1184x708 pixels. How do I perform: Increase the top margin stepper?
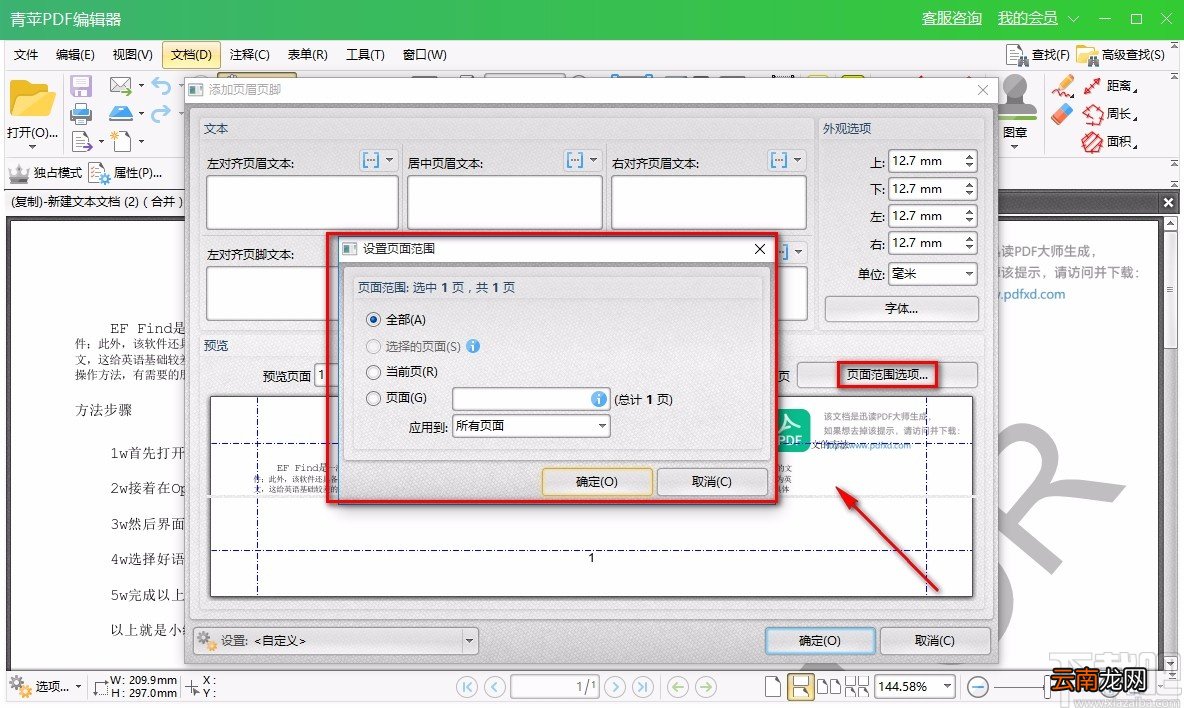[x=970, y=156]
